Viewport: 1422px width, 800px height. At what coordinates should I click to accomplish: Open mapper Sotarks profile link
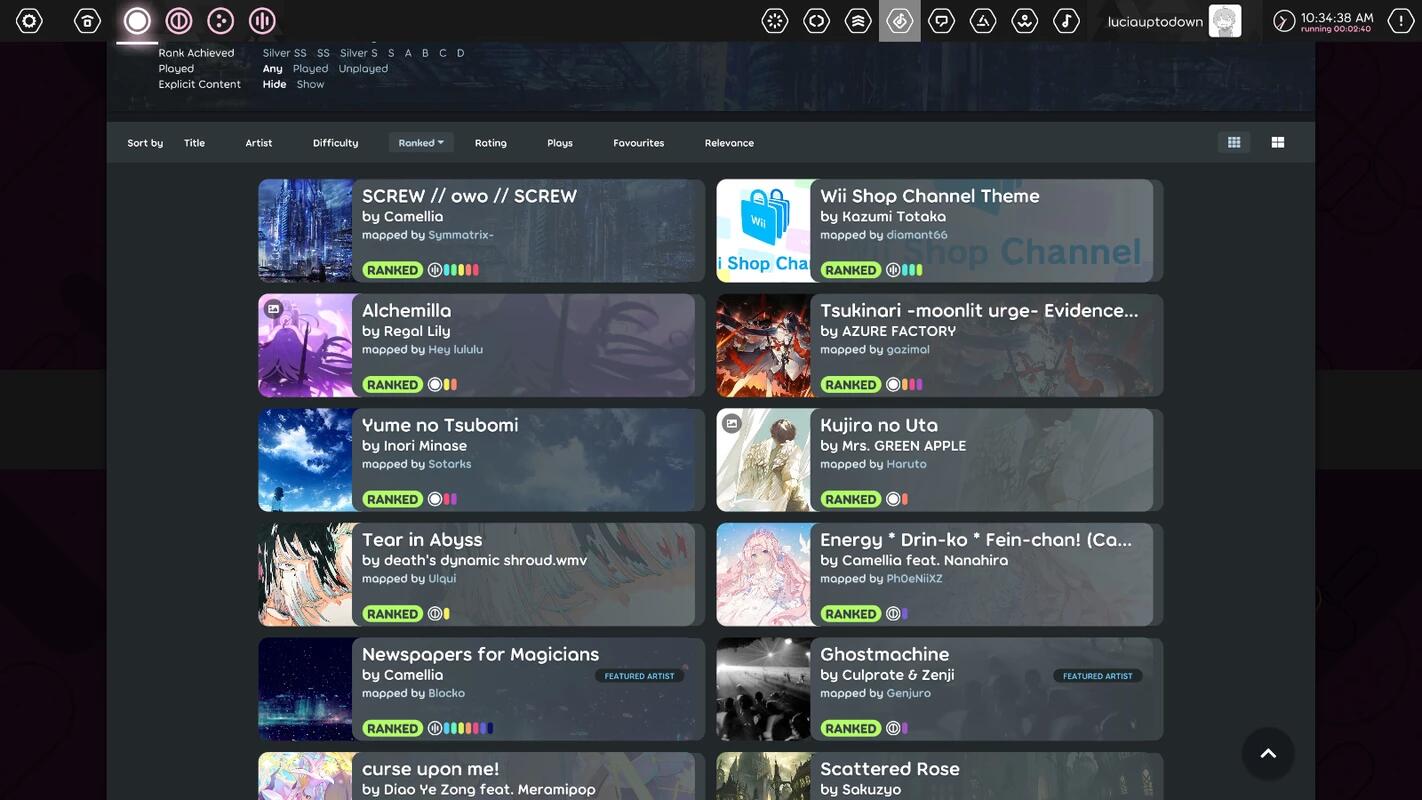[450, 464]
